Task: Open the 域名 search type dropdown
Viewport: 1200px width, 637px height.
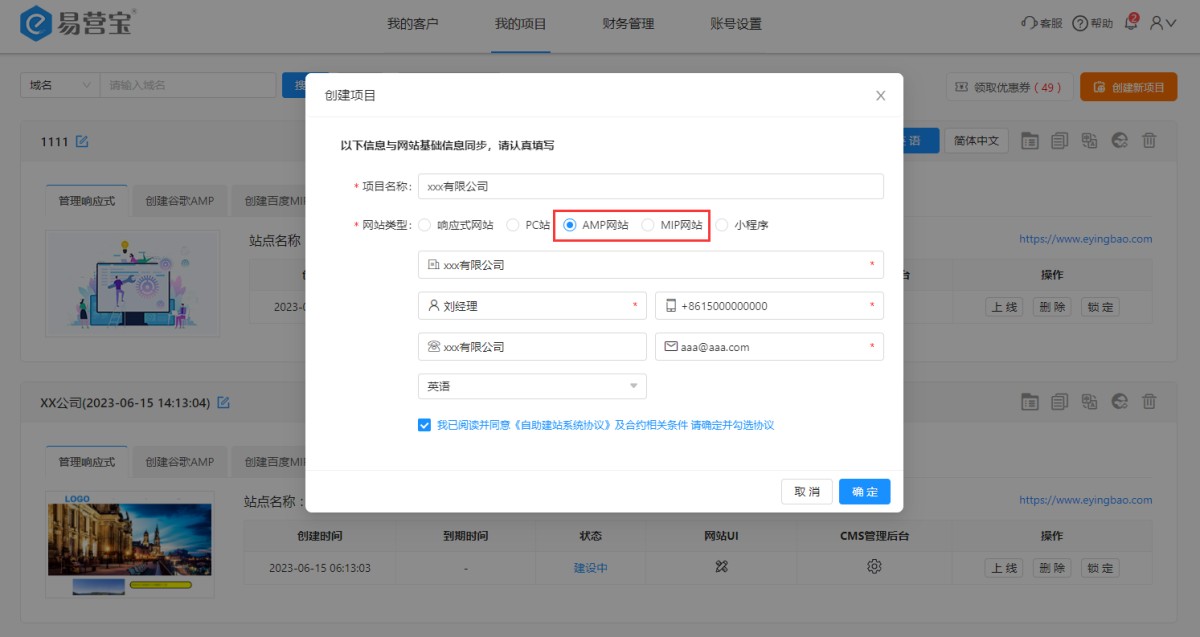Action: (x=60, y=85)
